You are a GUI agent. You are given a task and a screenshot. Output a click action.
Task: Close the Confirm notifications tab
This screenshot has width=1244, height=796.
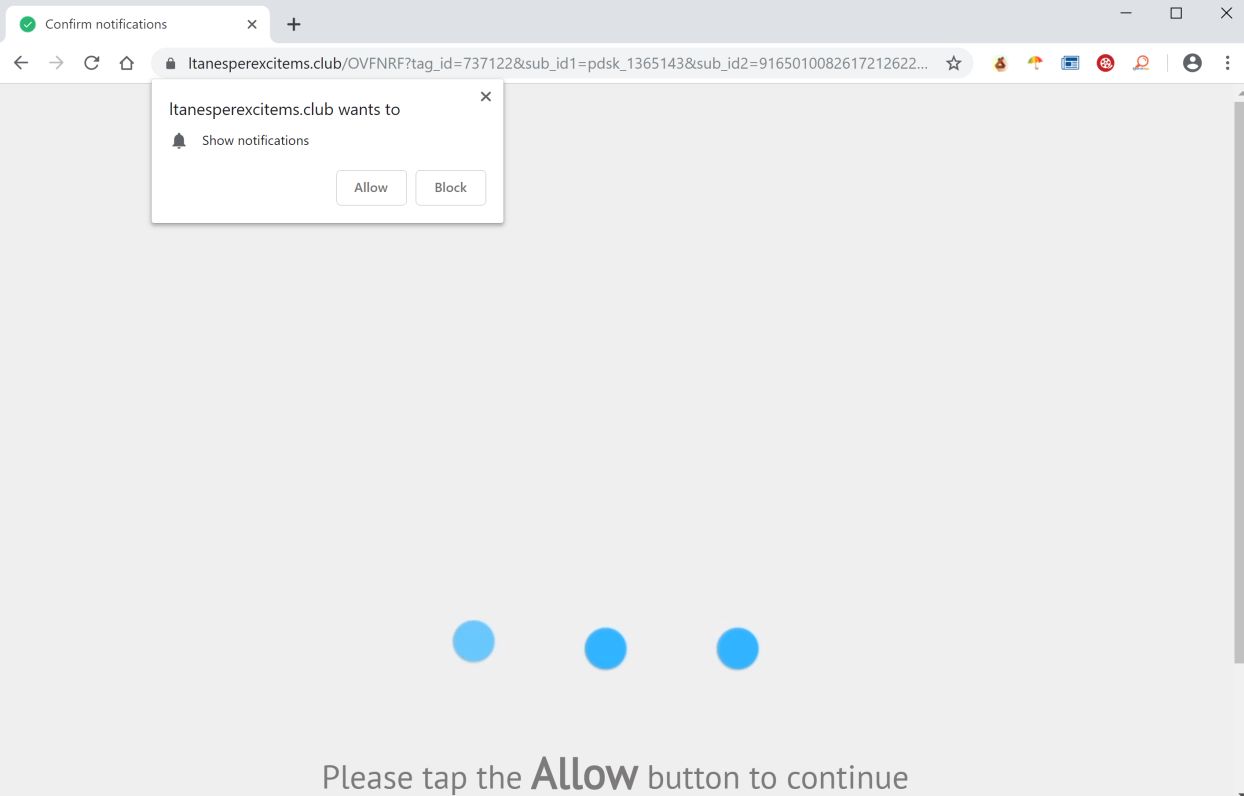click(x=252, y=24)
